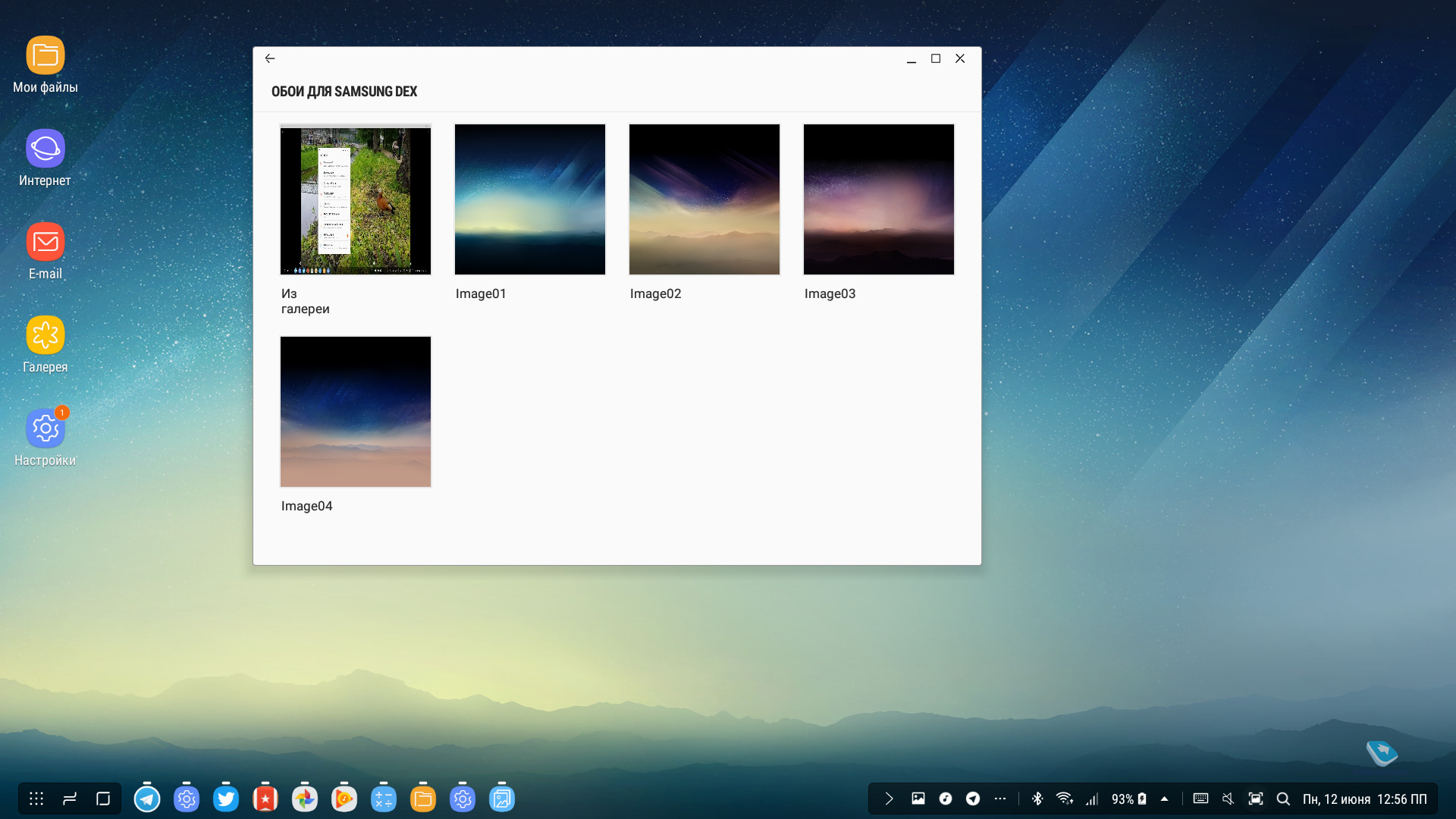Open the settings taskbar icon beside My Files
Screen dimensions: 1456x819
point(463,799)
